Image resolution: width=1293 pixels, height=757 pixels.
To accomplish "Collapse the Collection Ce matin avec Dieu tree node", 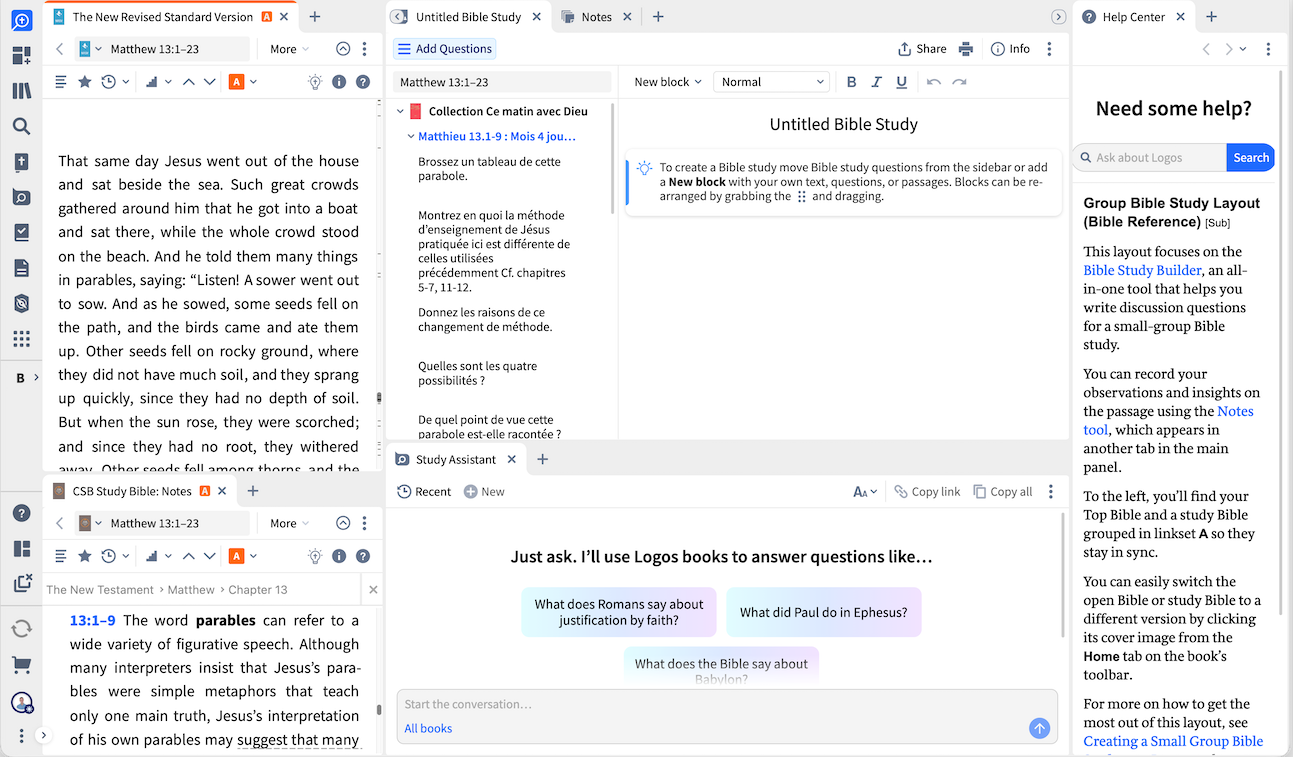I will (x=401, y=111).
